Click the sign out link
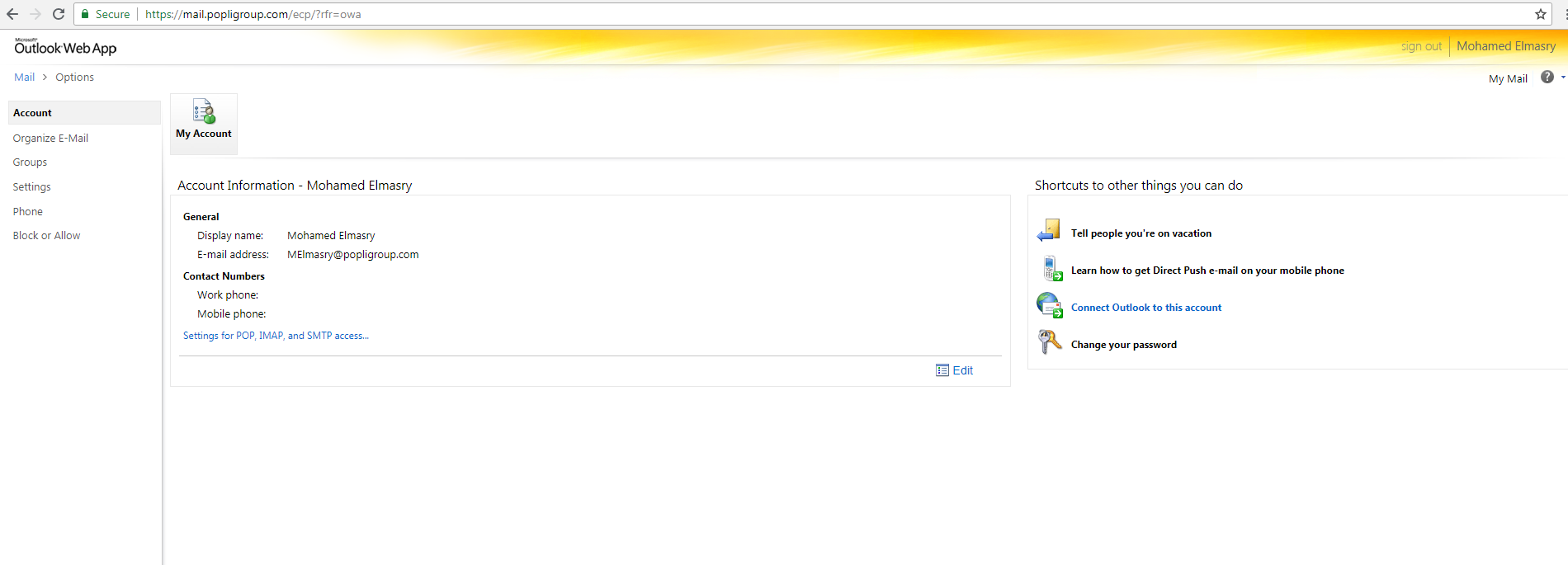The image size is (1568, 565). [1420, 46]
